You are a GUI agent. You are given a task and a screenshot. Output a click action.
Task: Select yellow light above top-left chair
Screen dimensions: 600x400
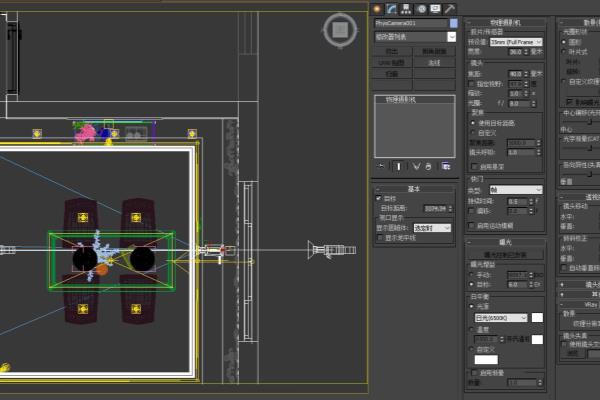pyautogui.click(x=83, y=217)
